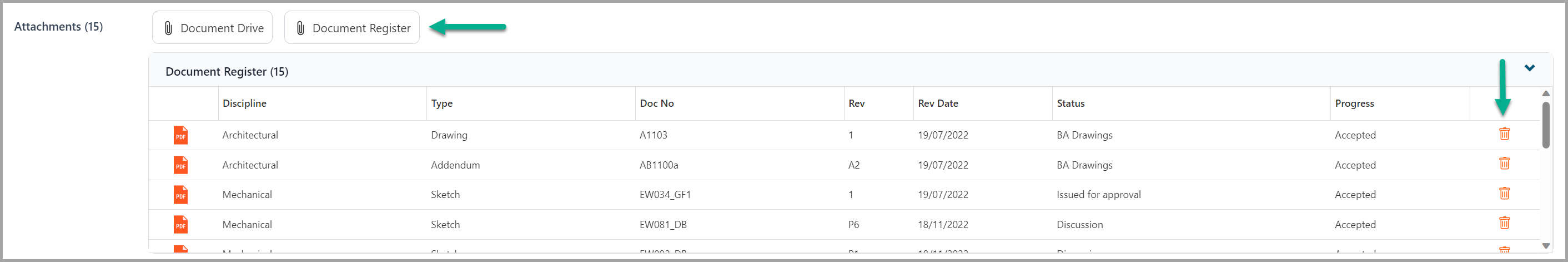Select the Mechanical EW034_GF1 row
The image size is (1568, 262).
point(845,195)
